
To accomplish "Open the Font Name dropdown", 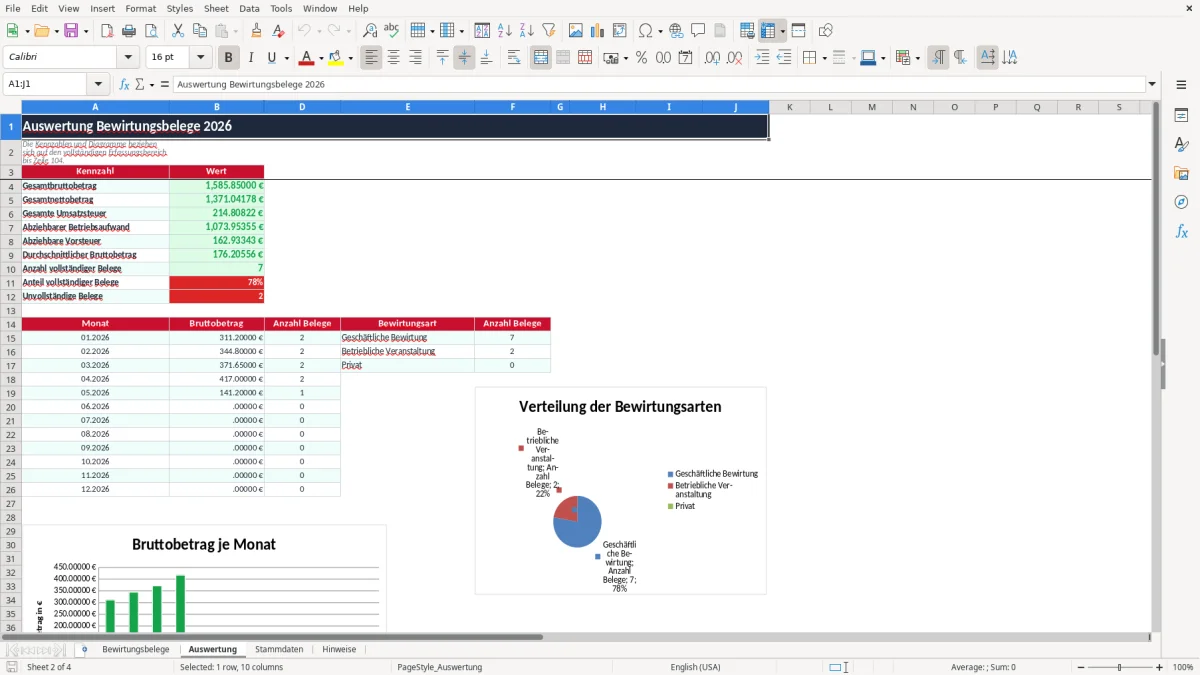I will [127, 58].
